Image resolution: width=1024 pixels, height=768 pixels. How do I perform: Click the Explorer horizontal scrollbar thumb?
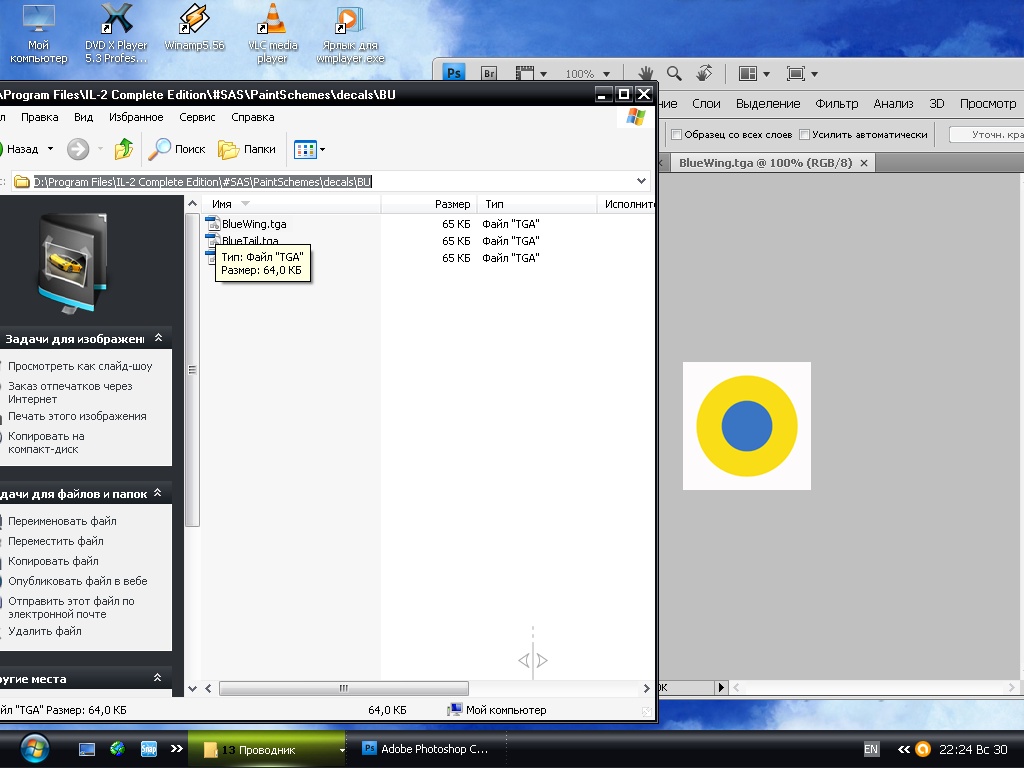click(344, 688)
